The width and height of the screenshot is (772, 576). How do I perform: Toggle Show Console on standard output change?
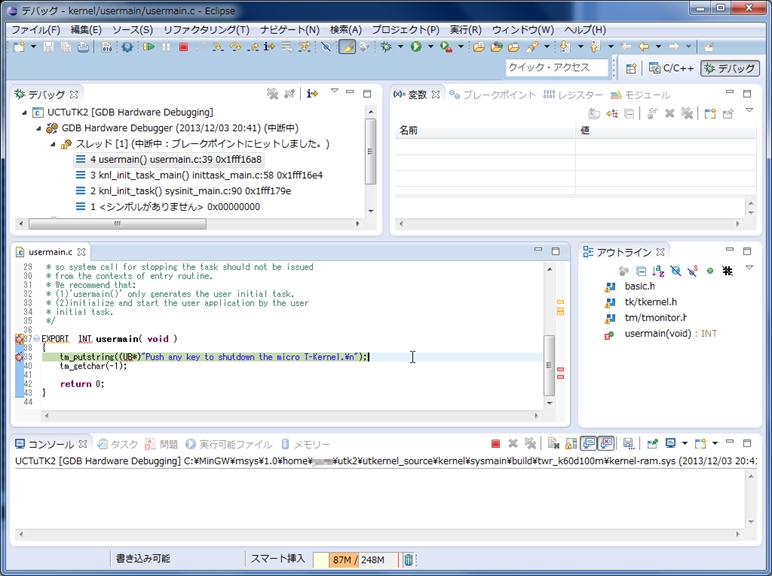coord(589,444)
